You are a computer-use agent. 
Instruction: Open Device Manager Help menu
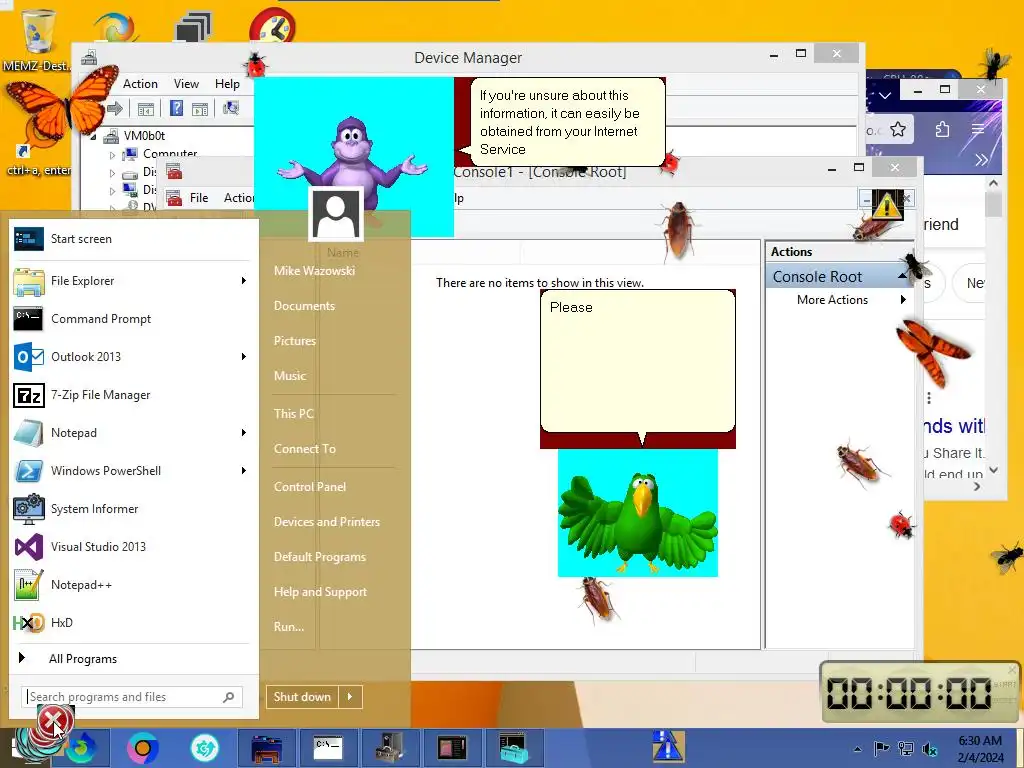(x=227, y=84)
